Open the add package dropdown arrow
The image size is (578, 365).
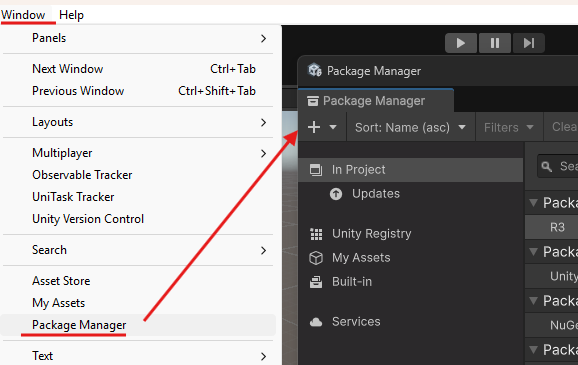[333, 127]
